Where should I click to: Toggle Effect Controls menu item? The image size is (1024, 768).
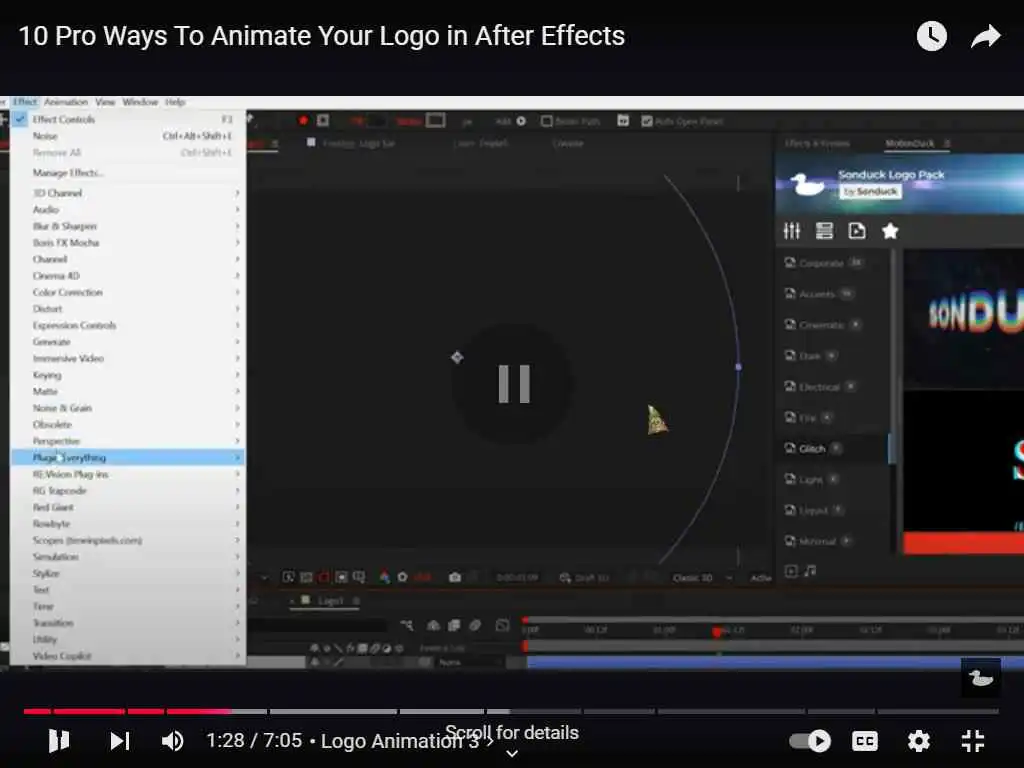128,120
